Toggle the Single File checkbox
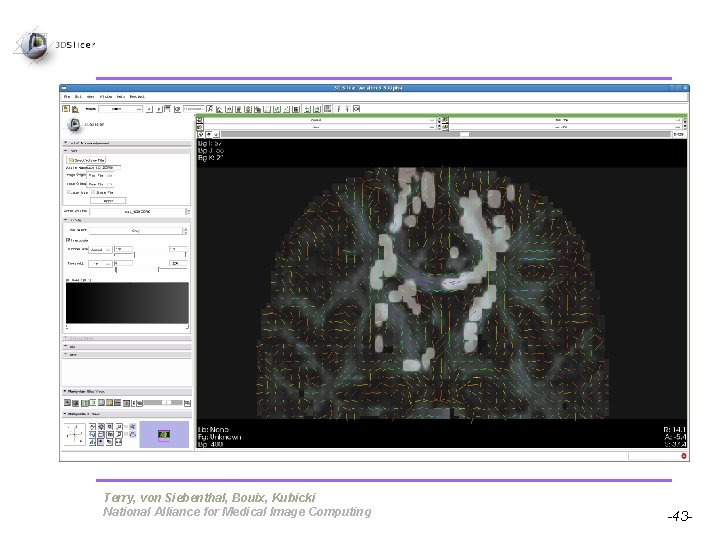 click(93, 192)
